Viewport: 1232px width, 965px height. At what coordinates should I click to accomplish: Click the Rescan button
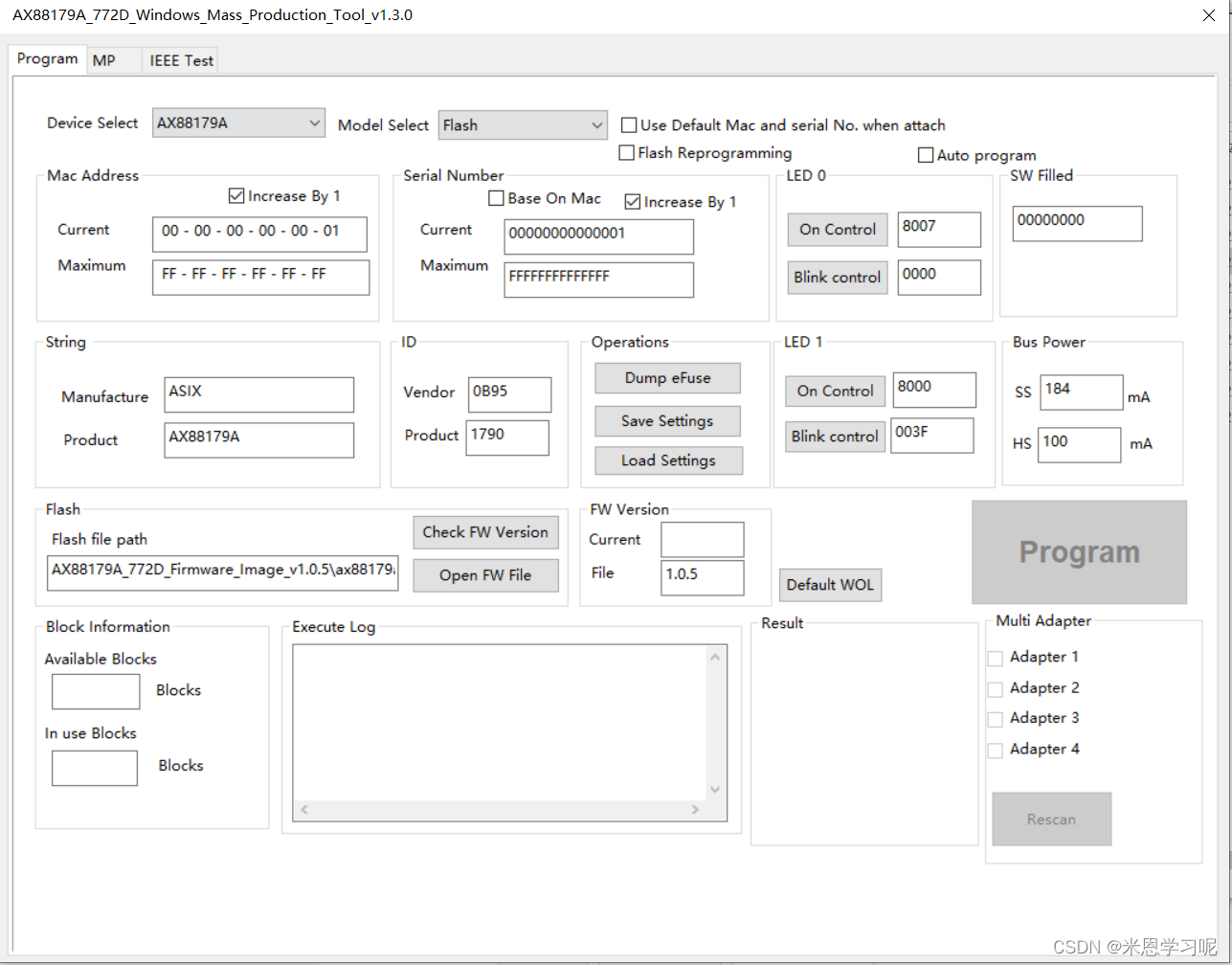click(1052, 819)
